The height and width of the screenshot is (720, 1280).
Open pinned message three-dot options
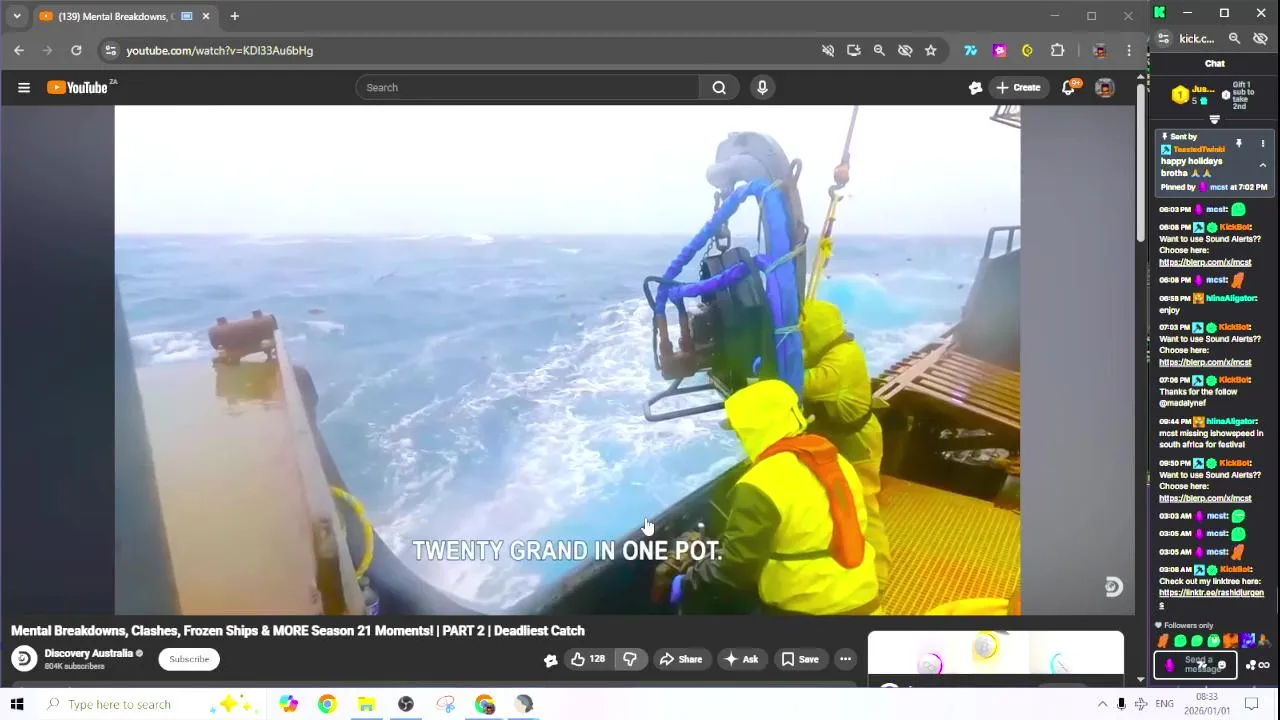1262,144
